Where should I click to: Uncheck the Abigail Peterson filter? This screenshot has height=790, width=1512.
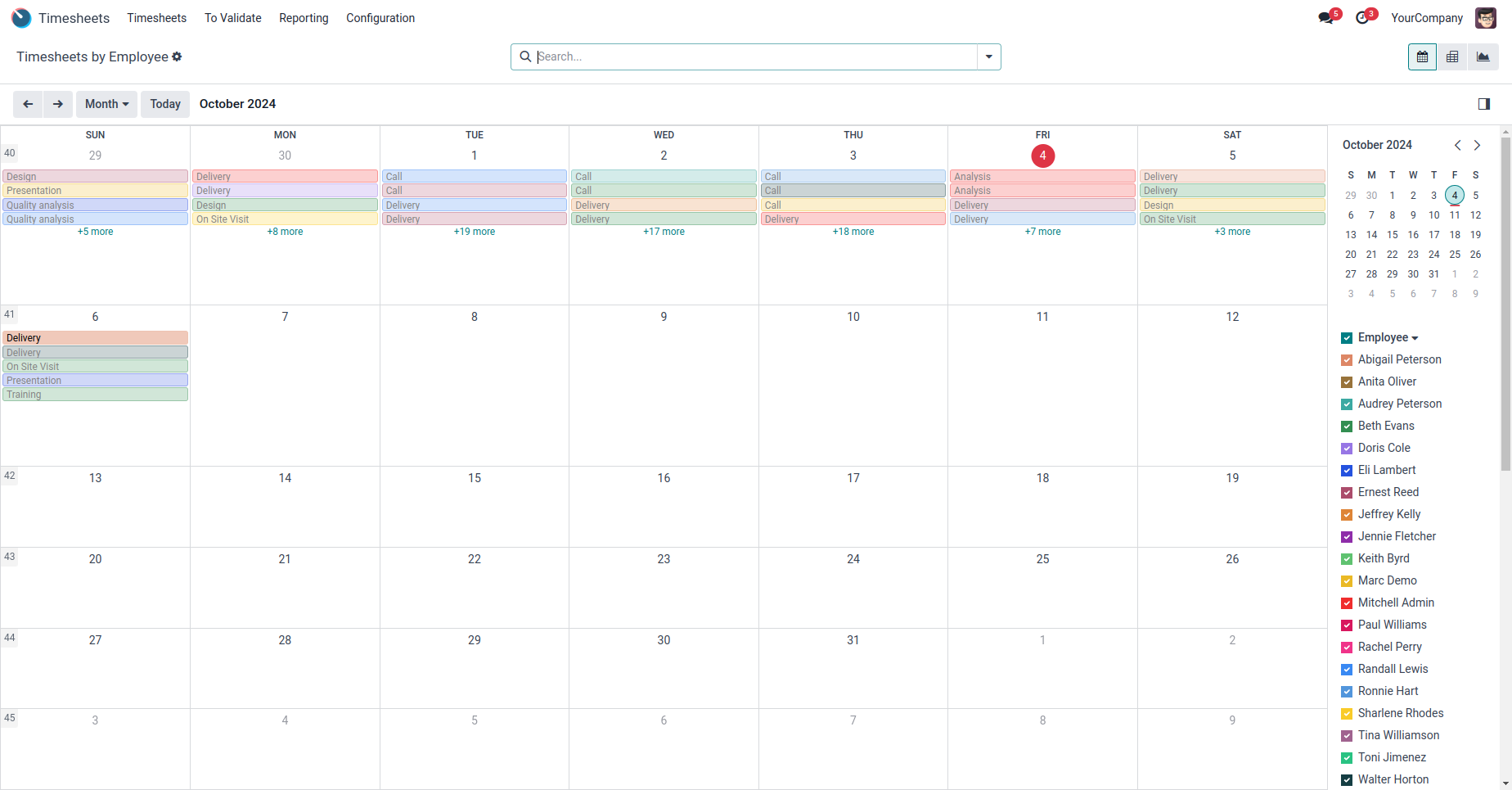pos(1347,360)
